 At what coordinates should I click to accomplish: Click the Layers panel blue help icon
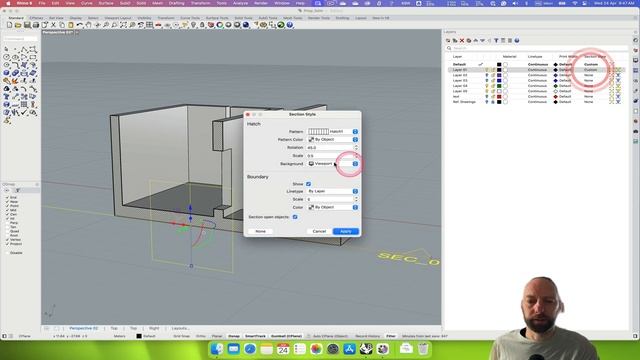point(517,40)
